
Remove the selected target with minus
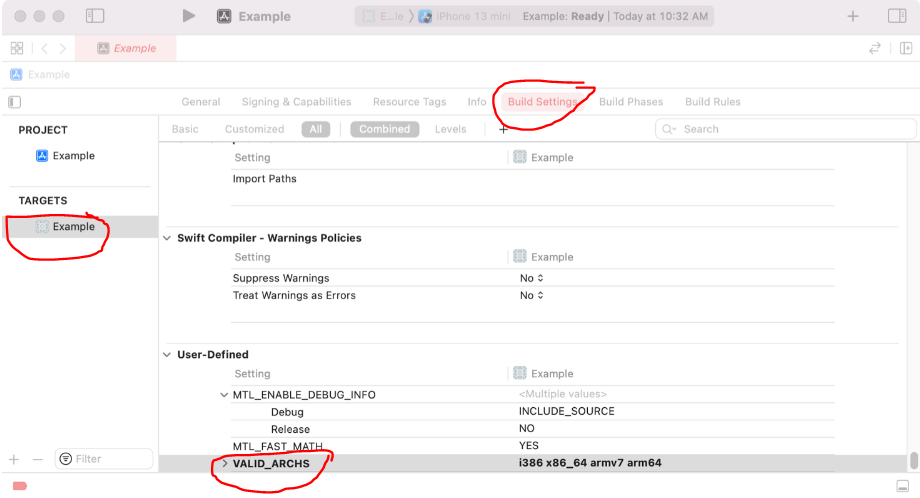[38, 459]
